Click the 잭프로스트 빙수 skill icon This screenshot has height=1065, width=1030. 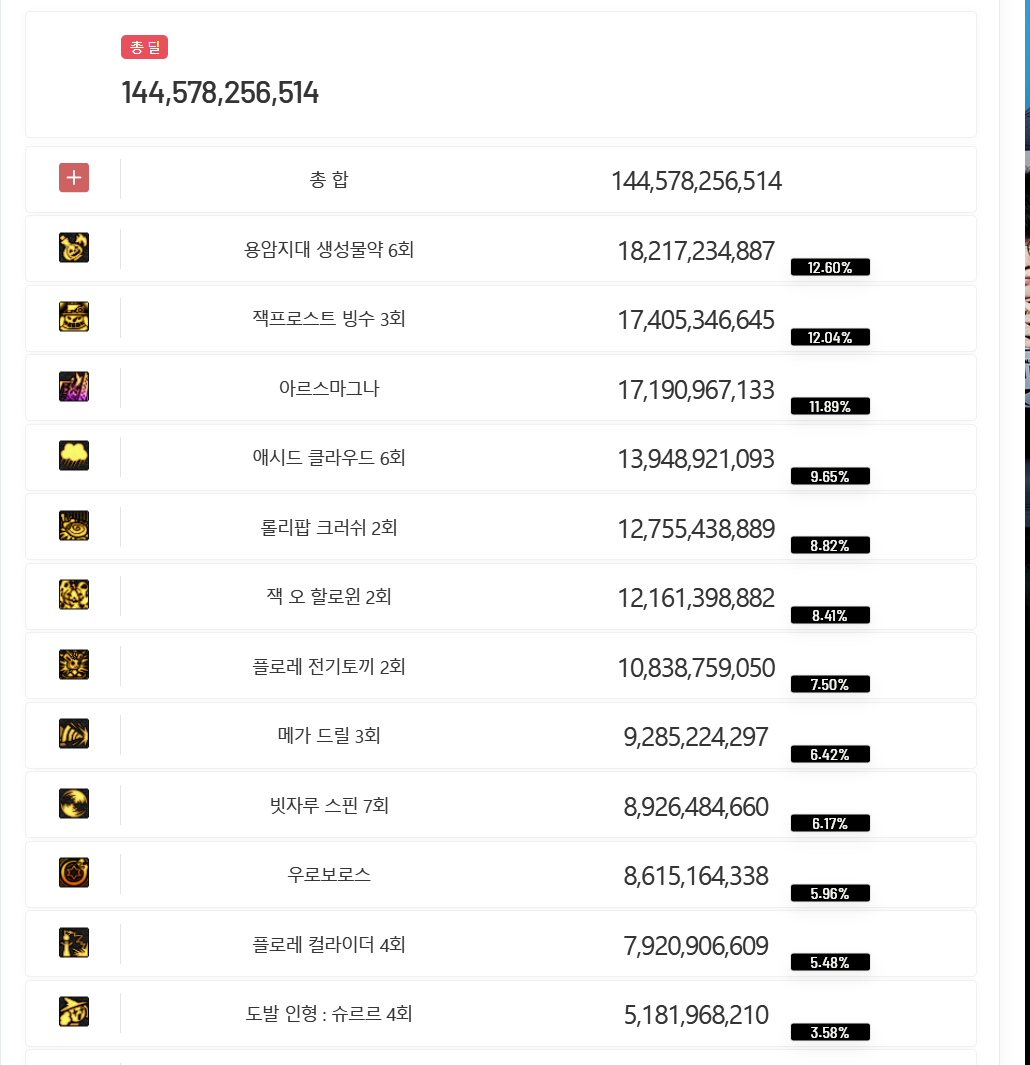74,317
